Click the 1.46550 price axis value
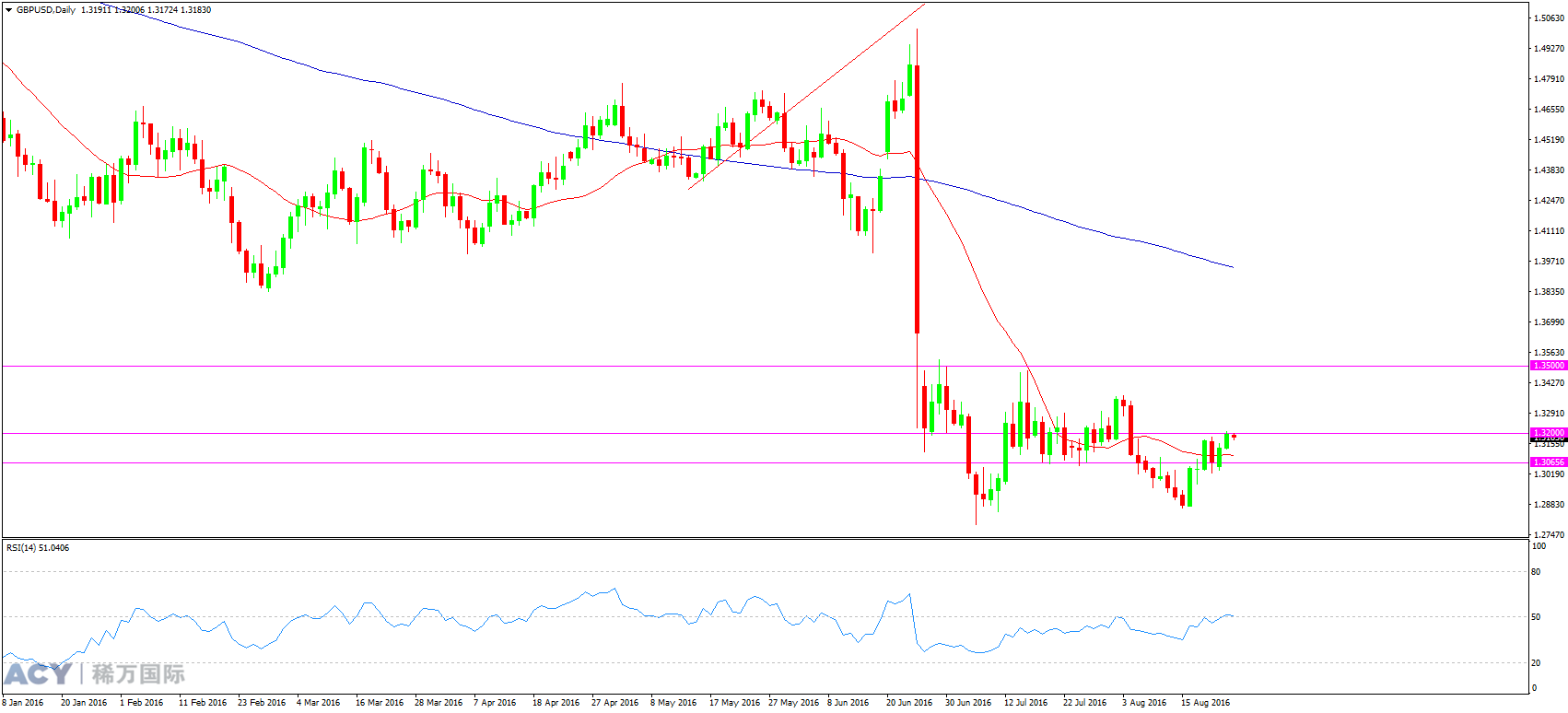The width and height of the screenshot is (1568, 713). (1549, 109)
